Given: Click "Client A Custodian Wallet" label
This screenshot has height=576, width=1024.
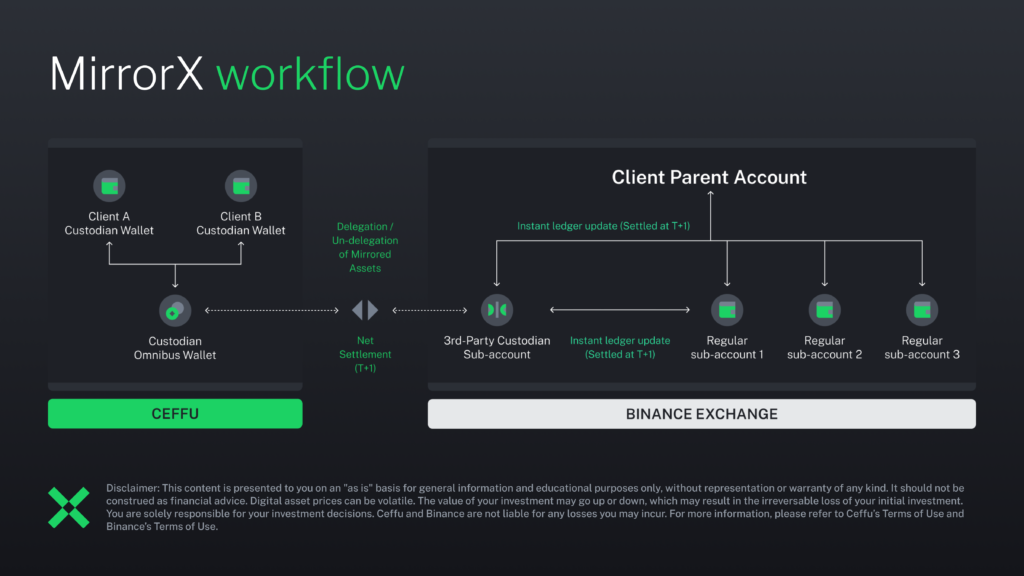Looking at the screenshot, I should (109, 223).
